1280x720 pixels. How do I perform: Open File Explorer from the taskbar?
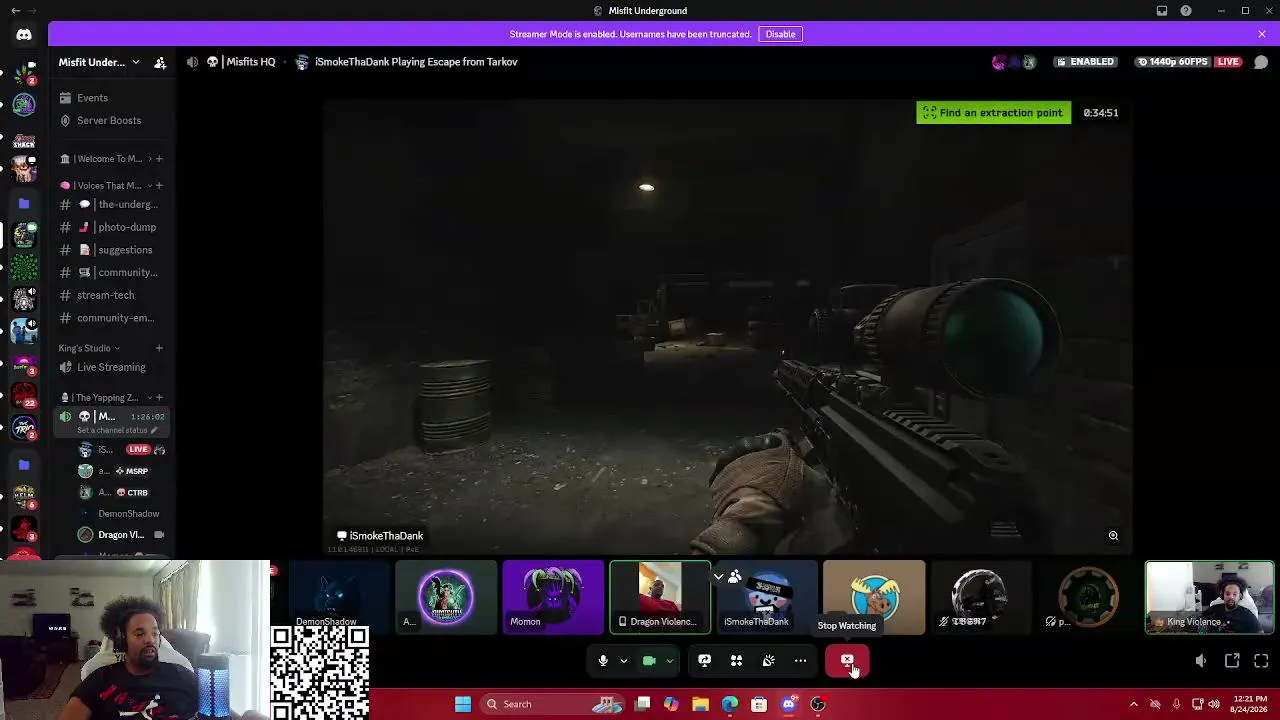coord(701,704)
